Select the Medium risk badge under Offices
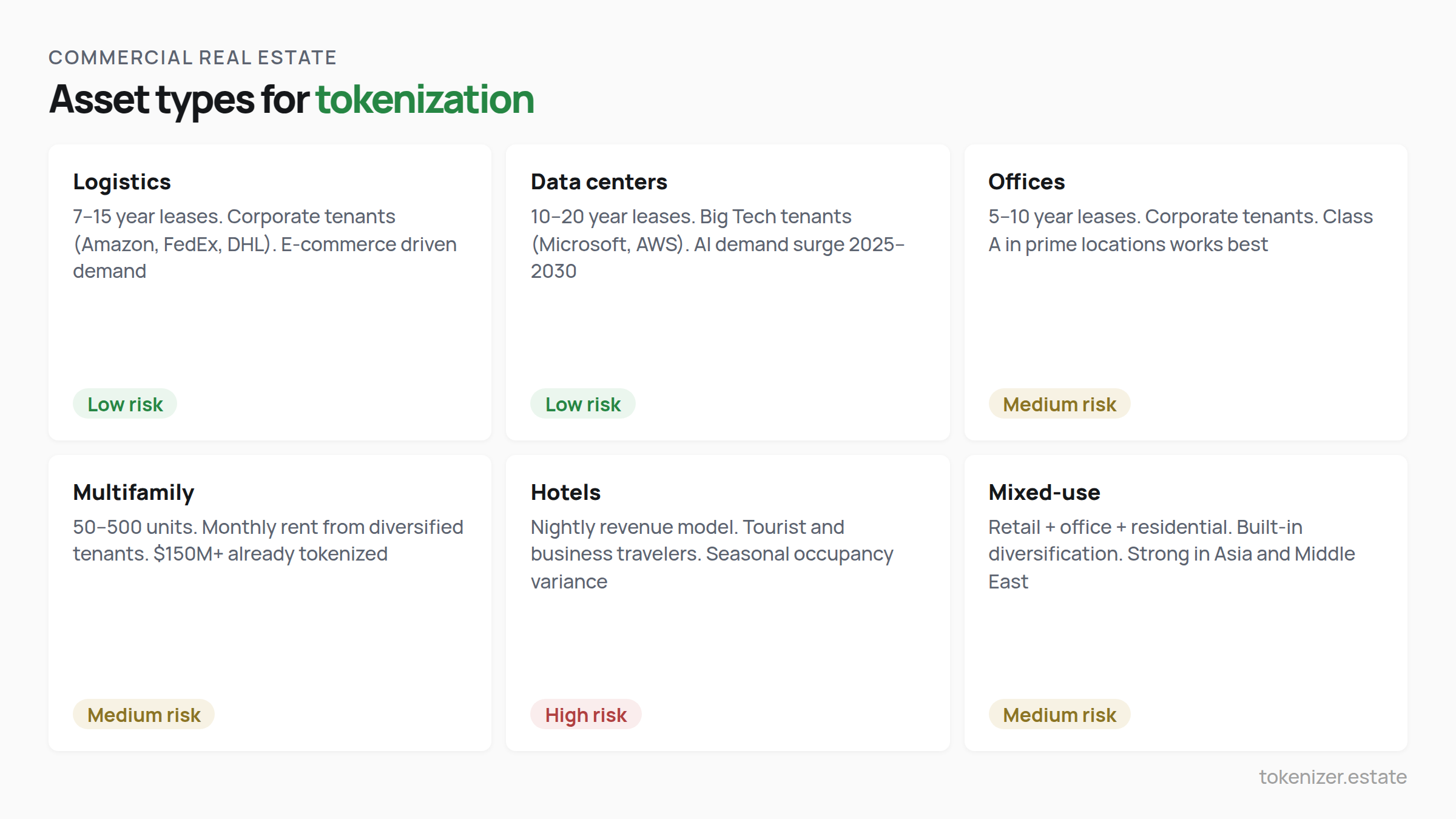Viewport: 1456px width, 819px height. point(1059,403)
